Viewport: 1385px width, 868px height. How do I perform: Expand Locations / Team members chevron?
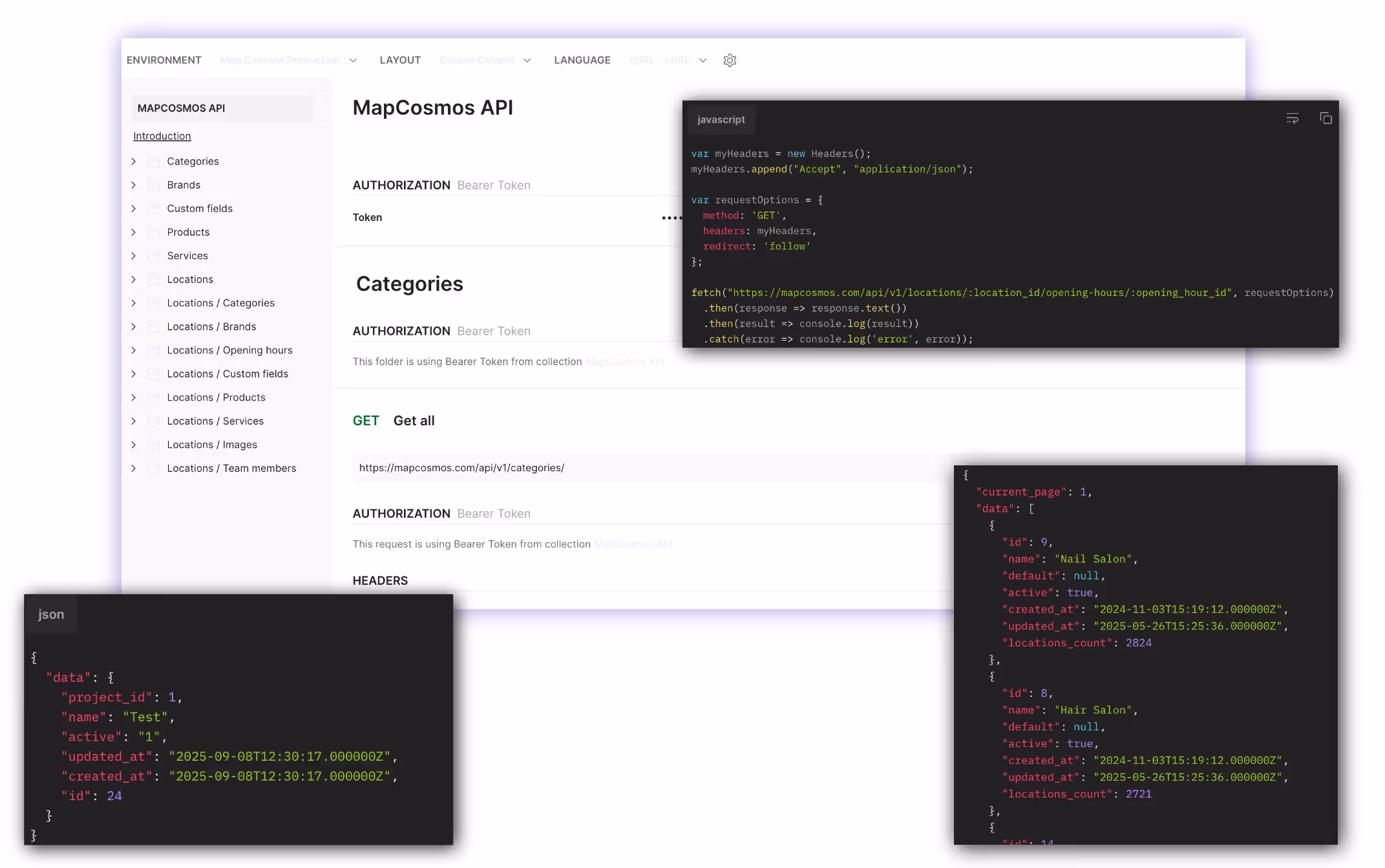(x=134, y=469)
